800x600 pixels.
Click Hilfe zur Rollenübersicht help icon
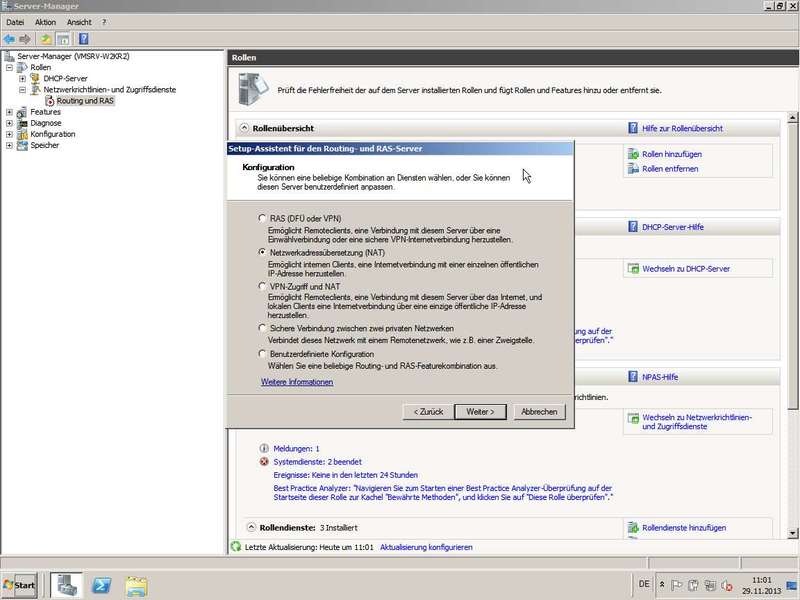633,128
